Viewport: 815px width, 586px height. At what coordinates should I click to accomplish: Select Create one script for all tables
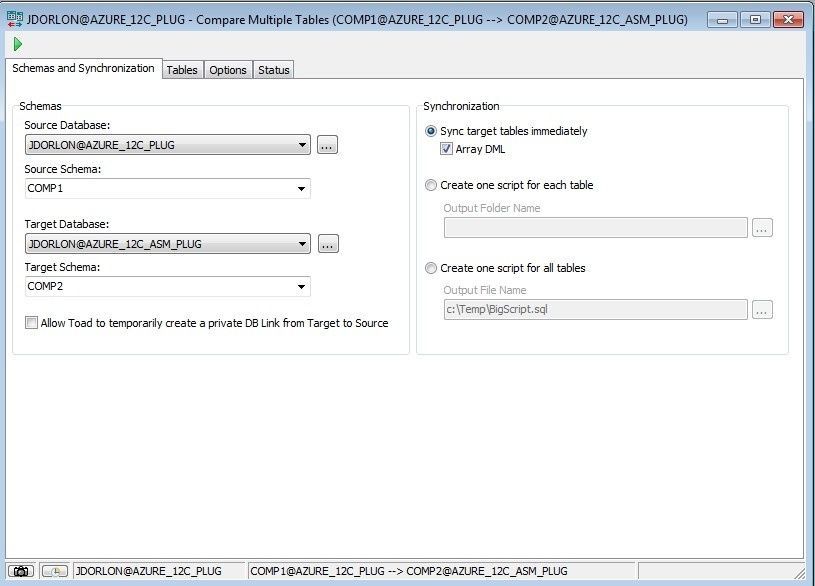[431, 268]
